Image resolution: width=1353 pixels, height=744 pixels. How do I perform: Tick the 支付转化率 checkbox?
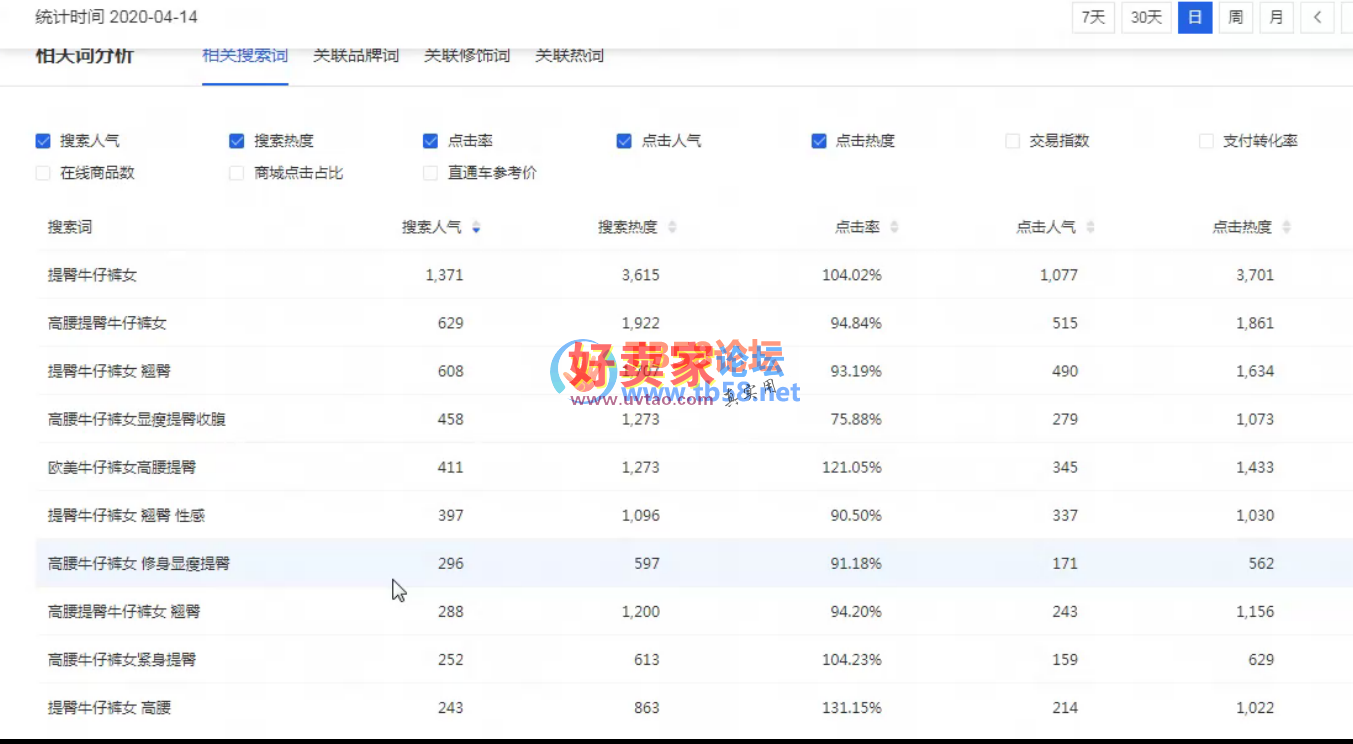(x=1206, y=141)
